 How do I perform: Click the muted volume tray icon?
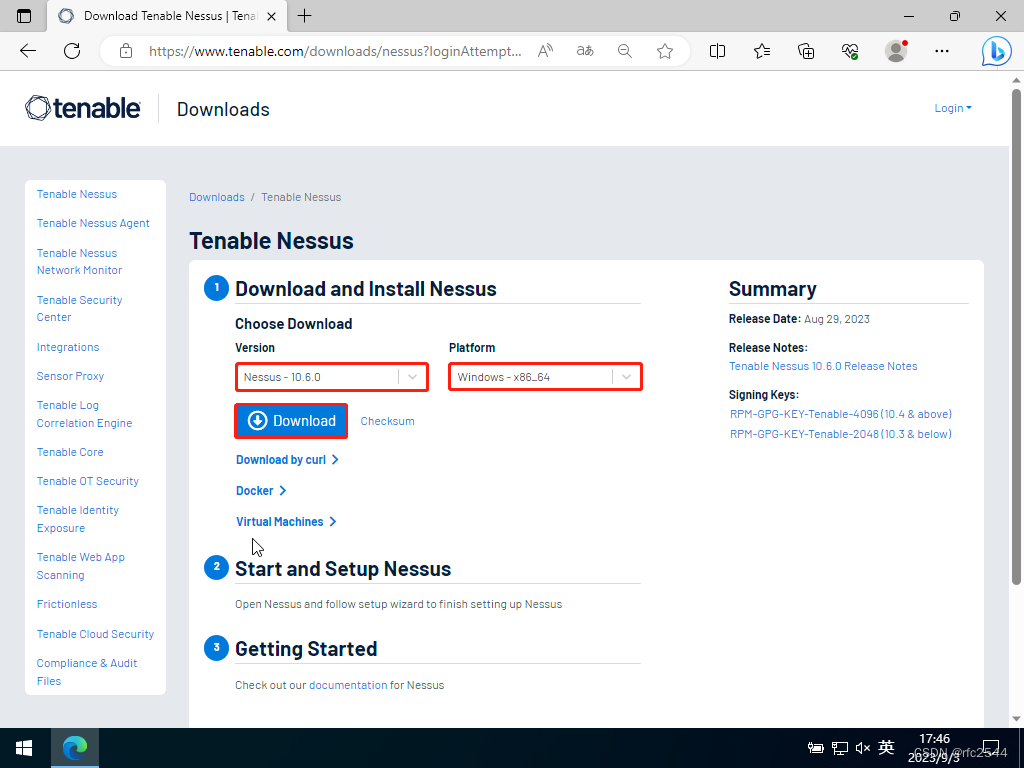pyautogui.click(x=863, y=748)
